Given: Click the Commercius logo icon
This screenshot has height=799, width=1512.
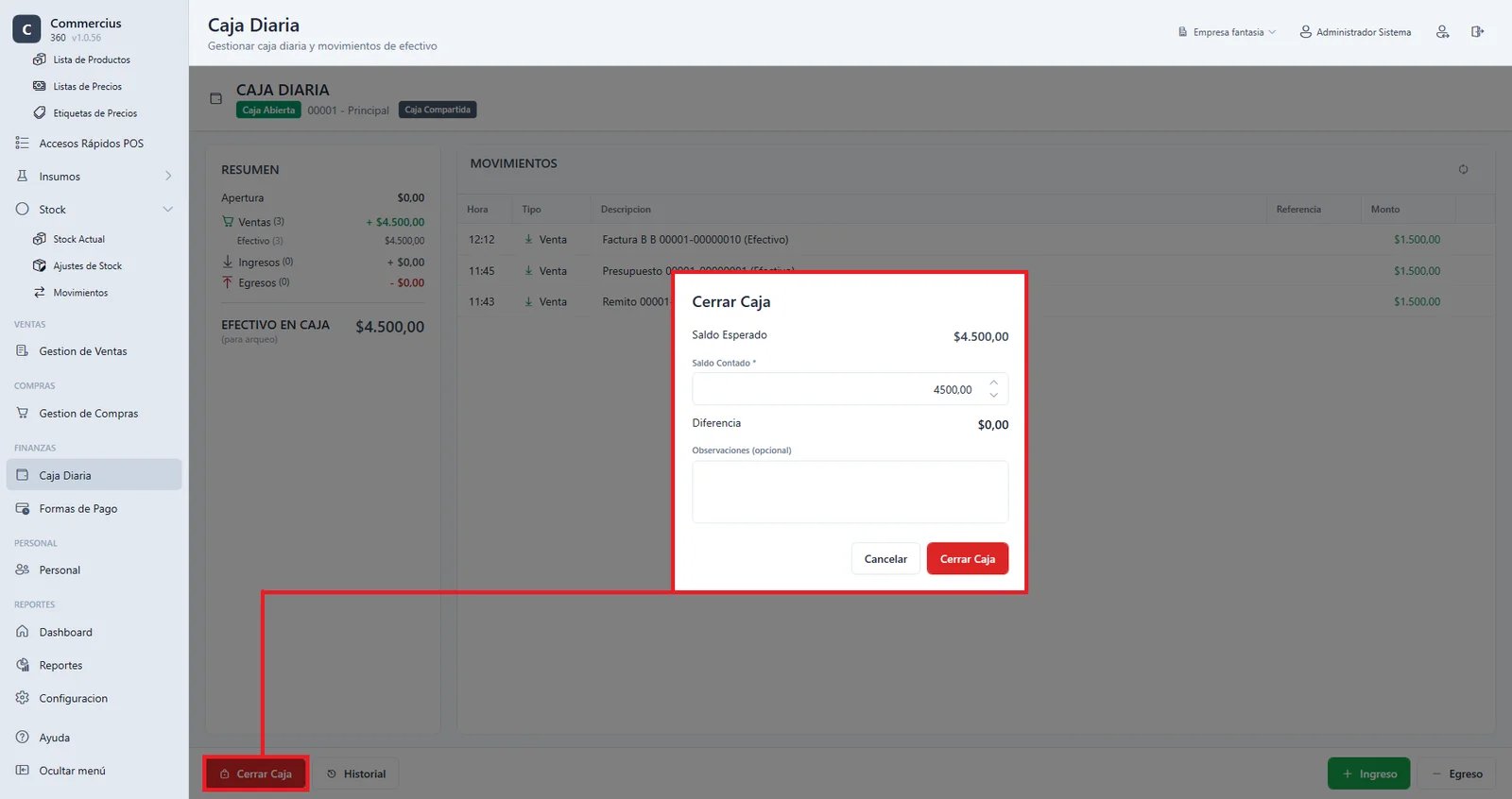Looking at the screenshot, I should (x=26, y=29).
